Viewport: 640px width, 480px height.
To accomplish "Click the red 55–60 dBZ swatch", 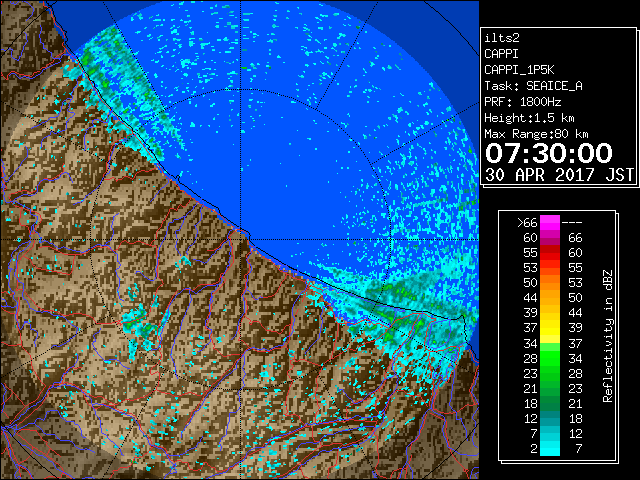I will (x=550, y=252).
